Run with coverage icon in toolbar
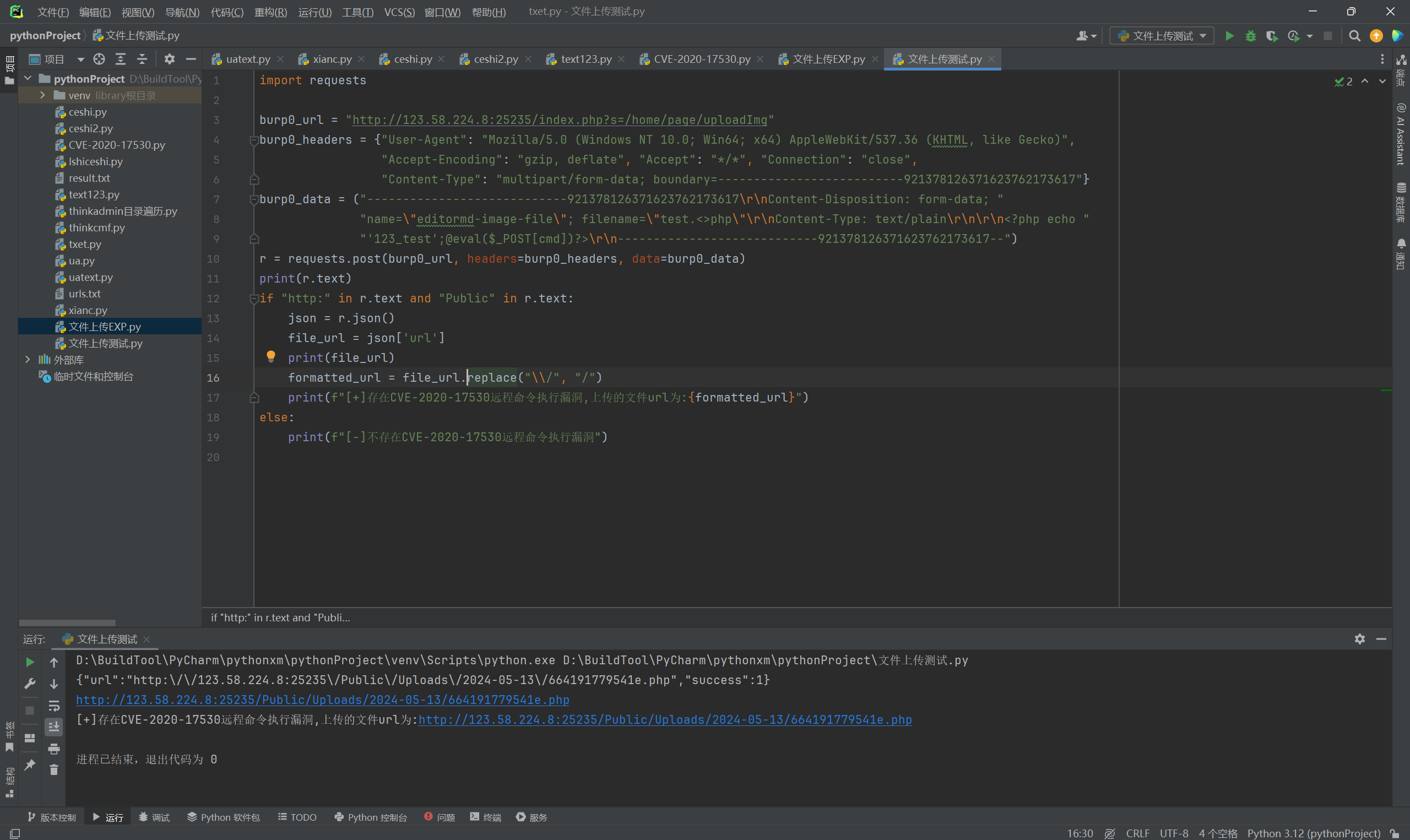 (x=1271, y=36)
